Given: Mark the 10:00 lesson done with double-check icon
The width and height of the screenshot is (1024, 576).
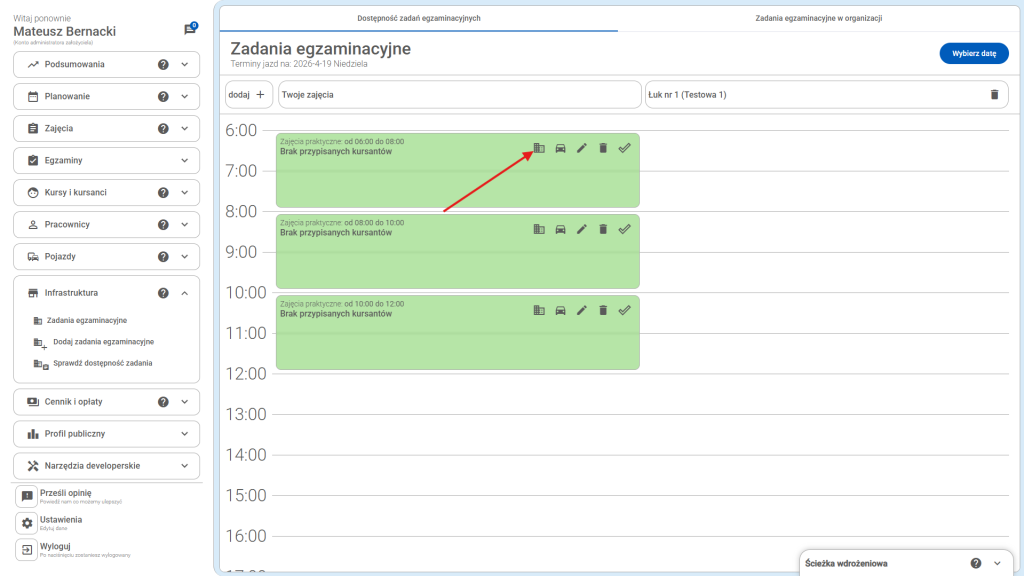Looking at the screenshot, I should (x=624, y=310).
